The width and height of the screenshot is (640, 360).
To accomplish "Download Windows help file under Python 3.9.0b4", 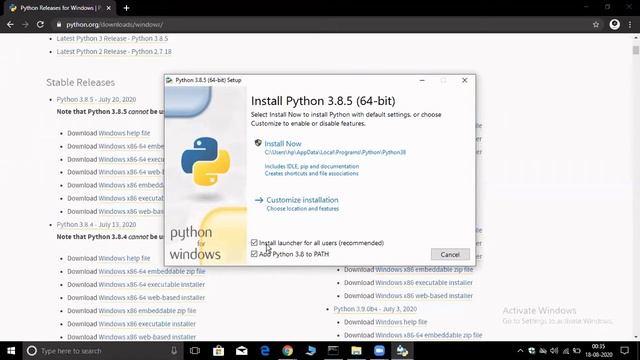I will pyautogui.click(x=401, y=322).
